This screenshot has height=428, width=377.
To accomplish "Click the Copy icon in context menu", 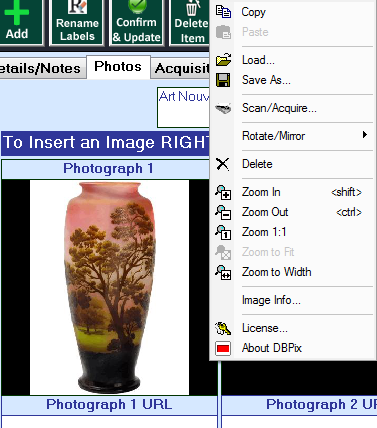I will pos(223,12).
